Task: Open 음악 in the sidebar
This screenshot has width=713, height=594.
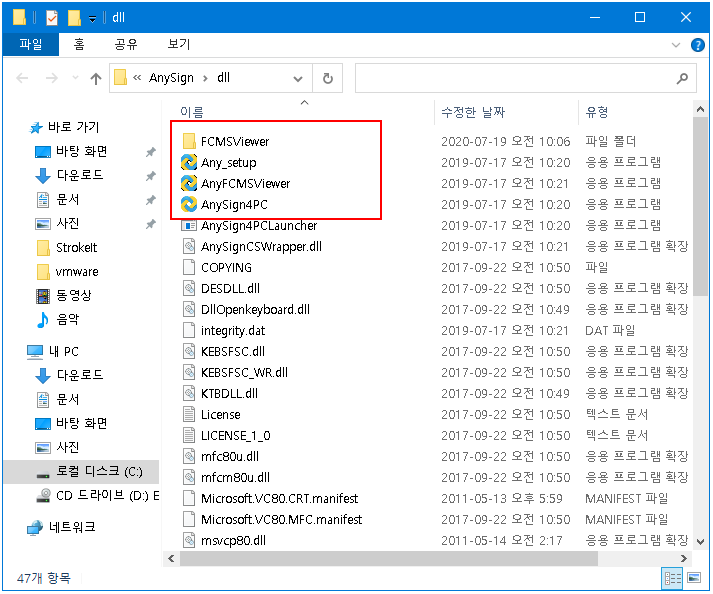Action: (x=67, y=319)
